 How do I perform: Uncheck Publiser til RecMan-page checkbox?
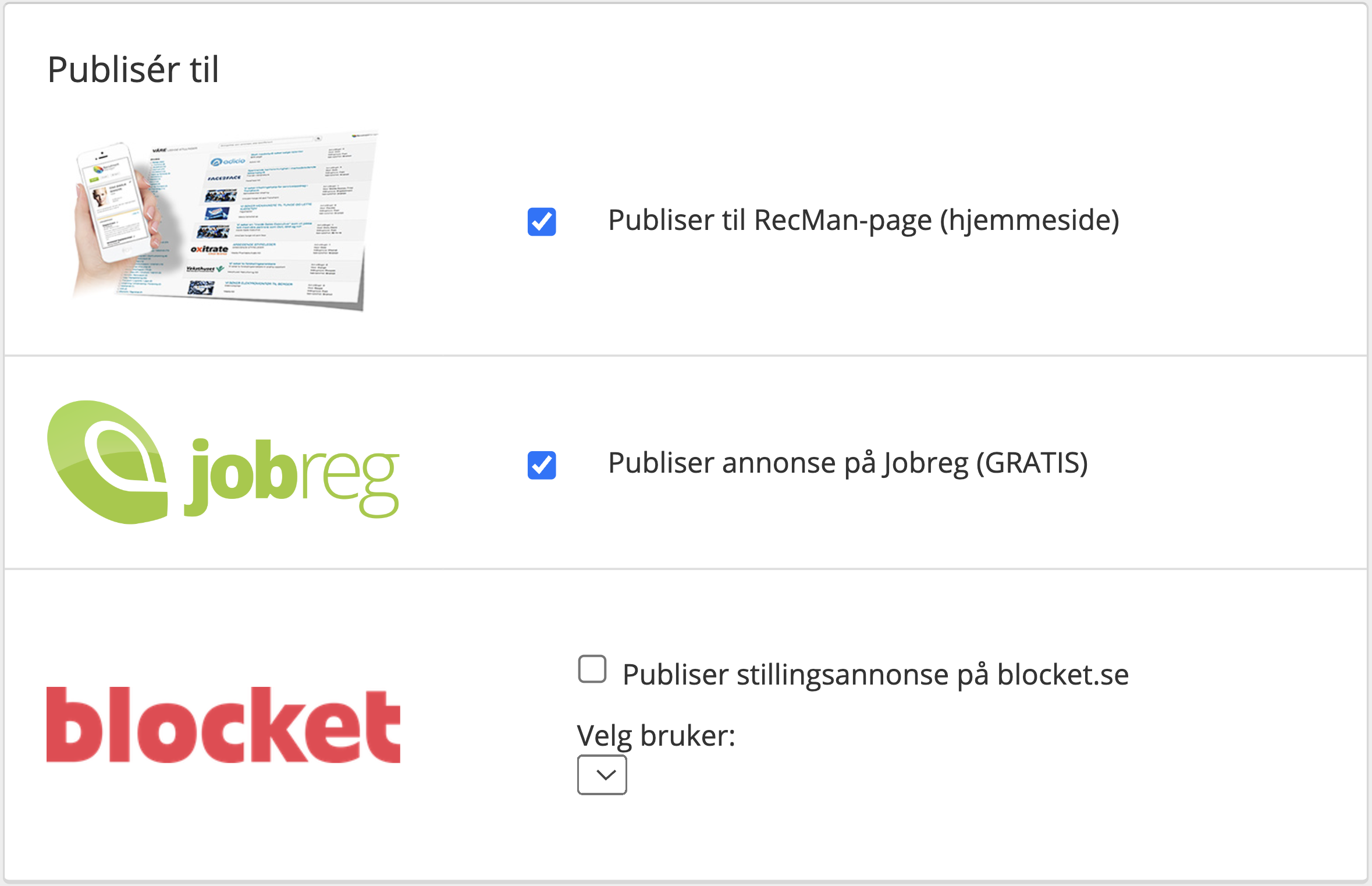[542, 222]
